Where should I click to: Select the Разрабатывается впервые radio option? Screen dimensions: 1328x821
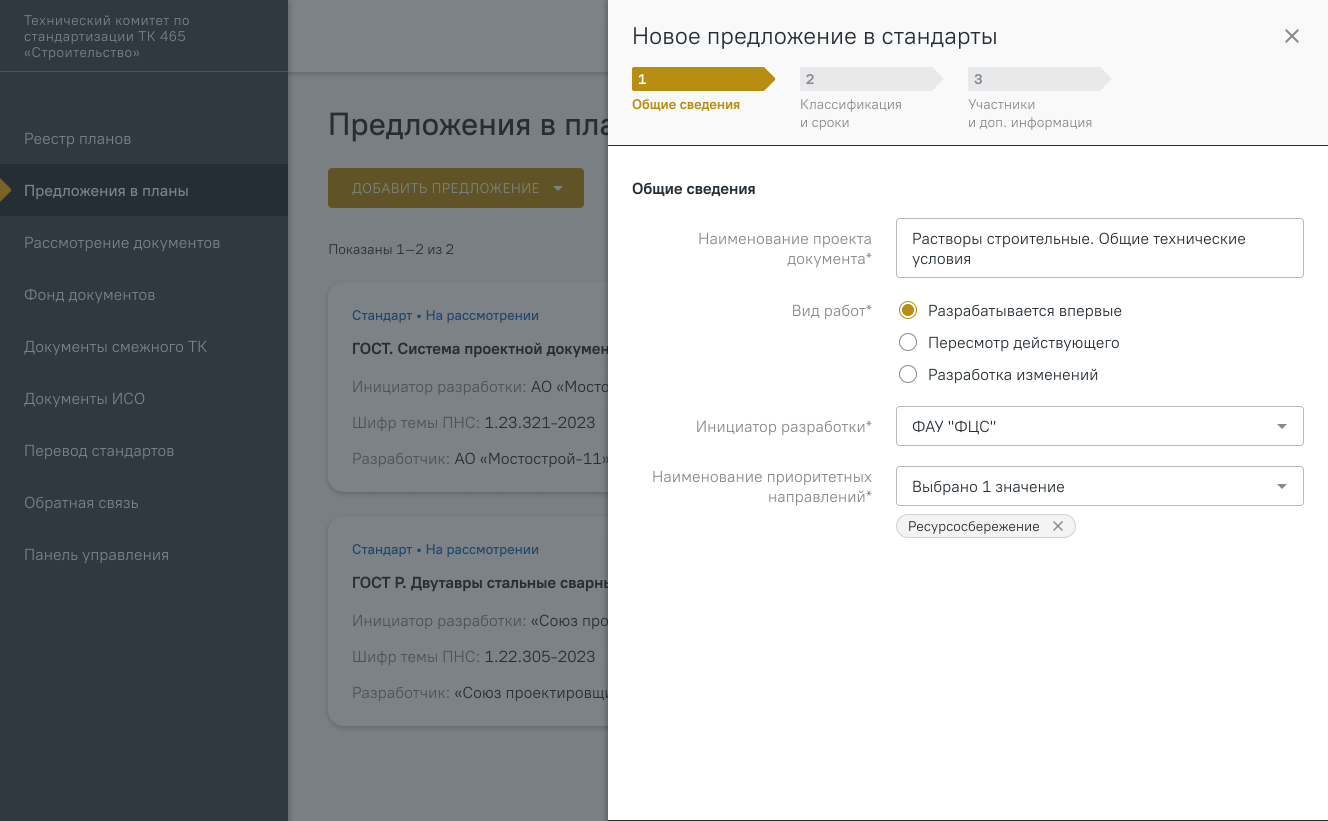tap(908, 311)
